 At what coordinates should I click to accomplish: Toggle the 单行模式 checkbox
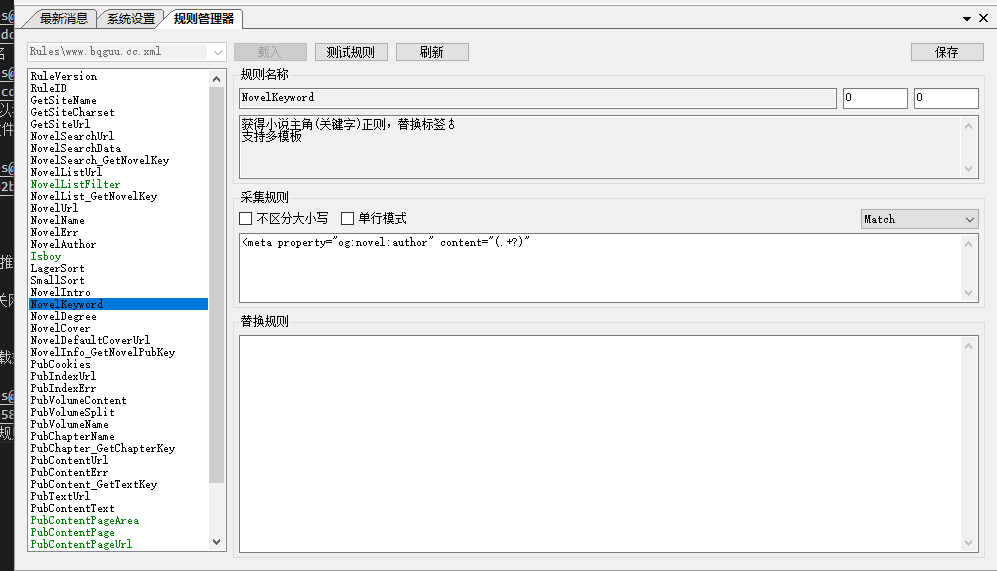point(348,219)
